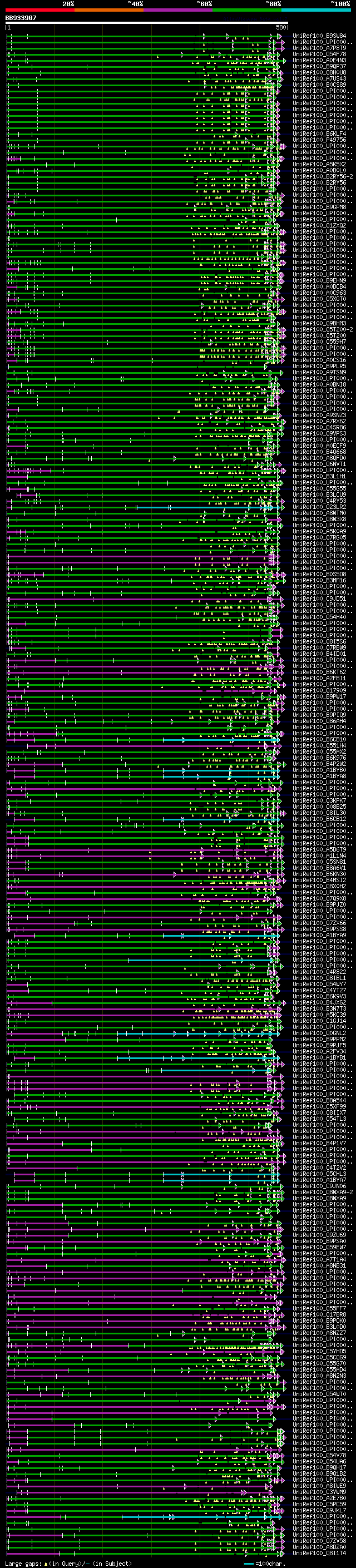Select the UniRef100_A0D0L0 label
356x1568 pixels.
pos(319,170)
